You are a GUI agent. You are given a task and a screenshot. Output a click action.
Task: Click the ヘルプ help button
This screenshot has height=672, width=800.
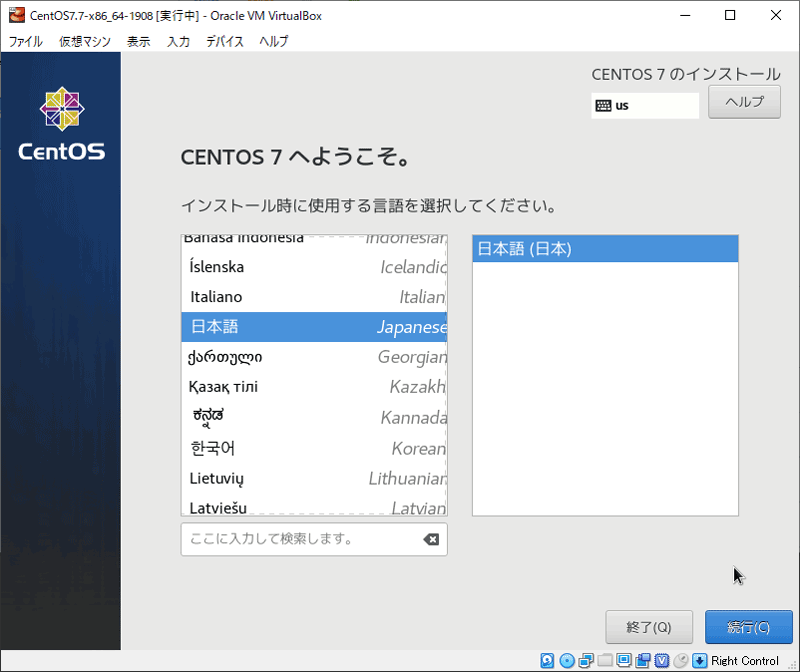pyautogui.click(x=744, y=102)
